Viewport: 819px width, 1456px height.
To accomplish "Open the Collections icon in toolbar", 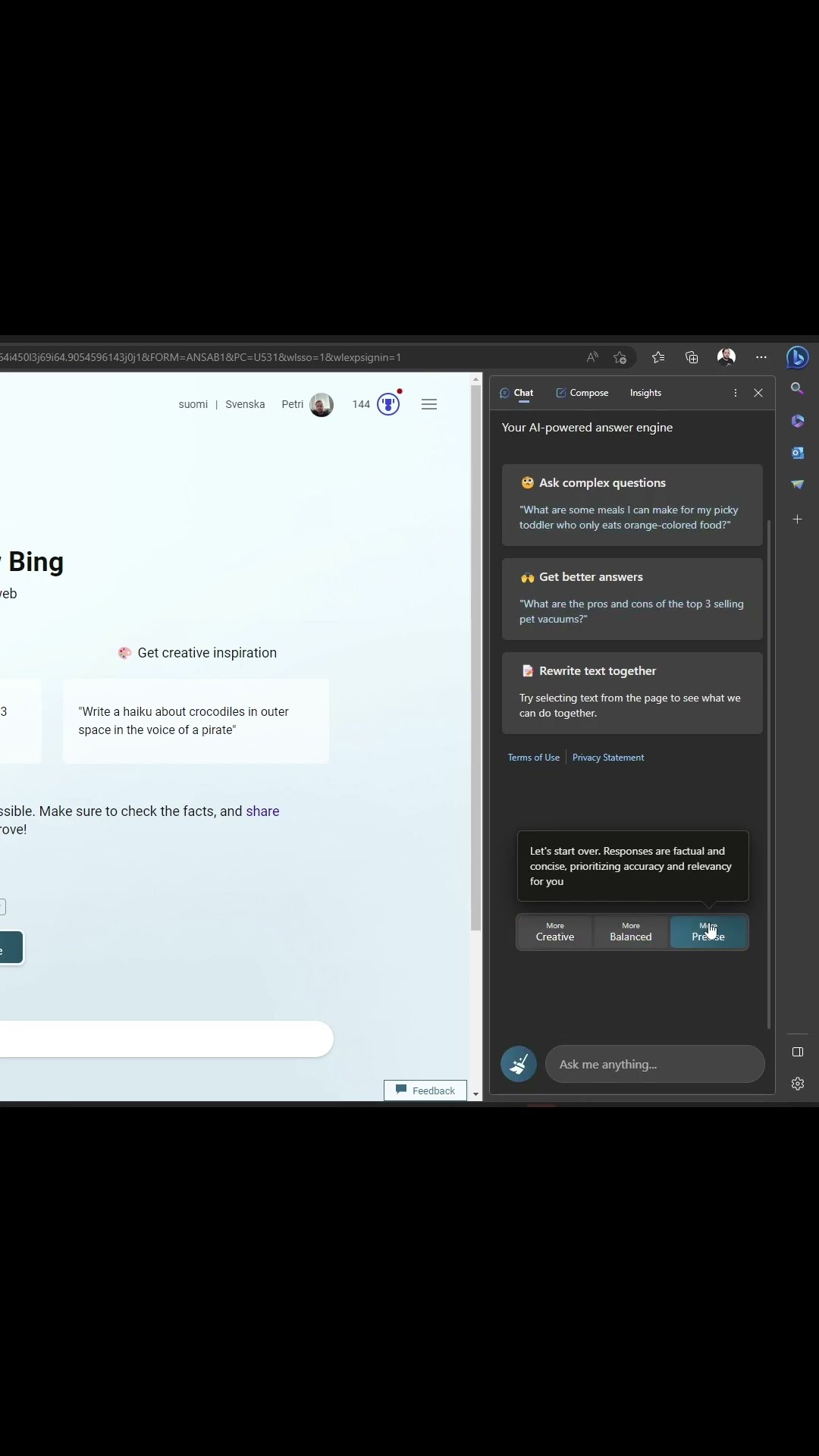I will pos(692,357).
